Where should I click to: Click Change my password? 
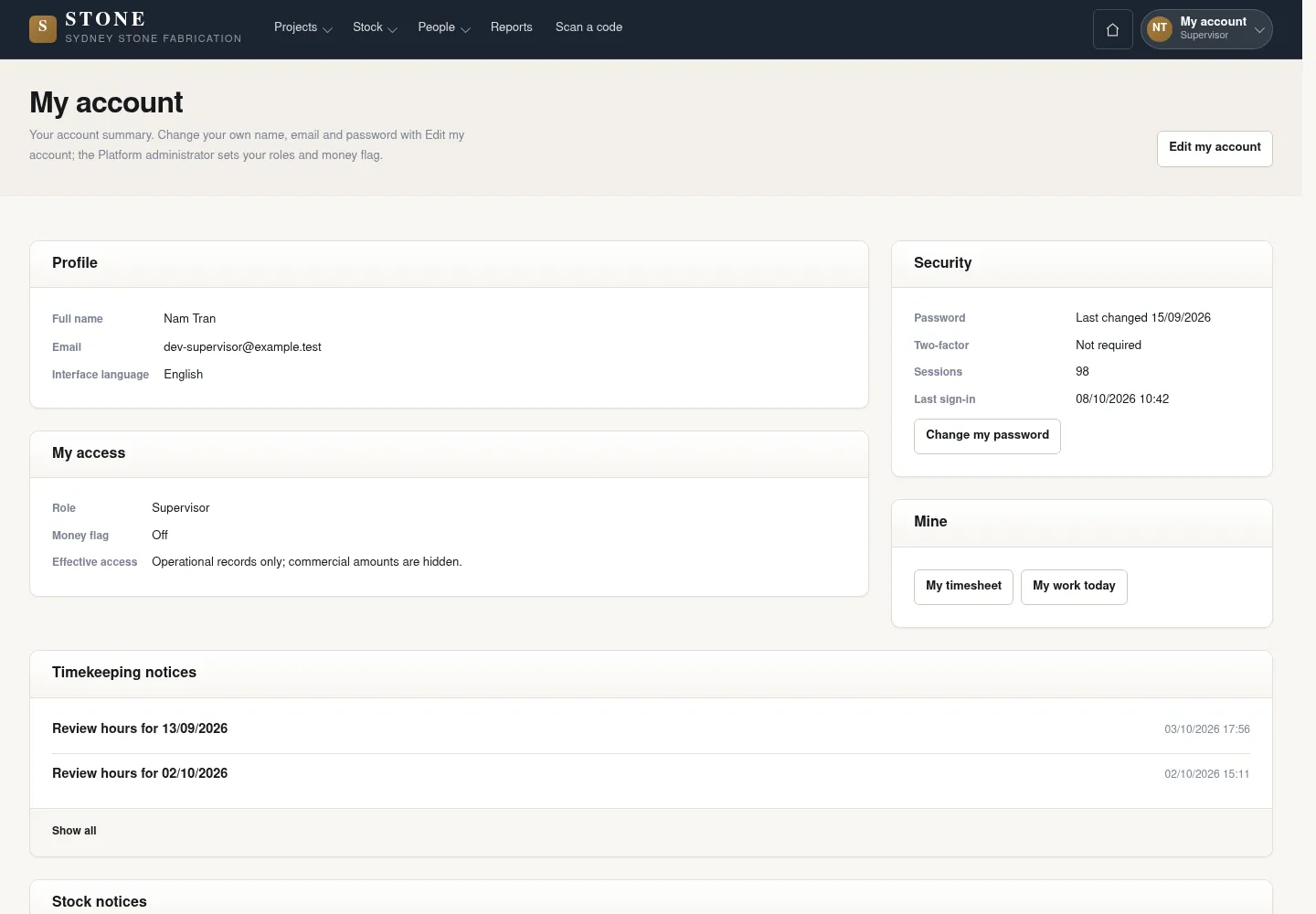click(987, 436)
